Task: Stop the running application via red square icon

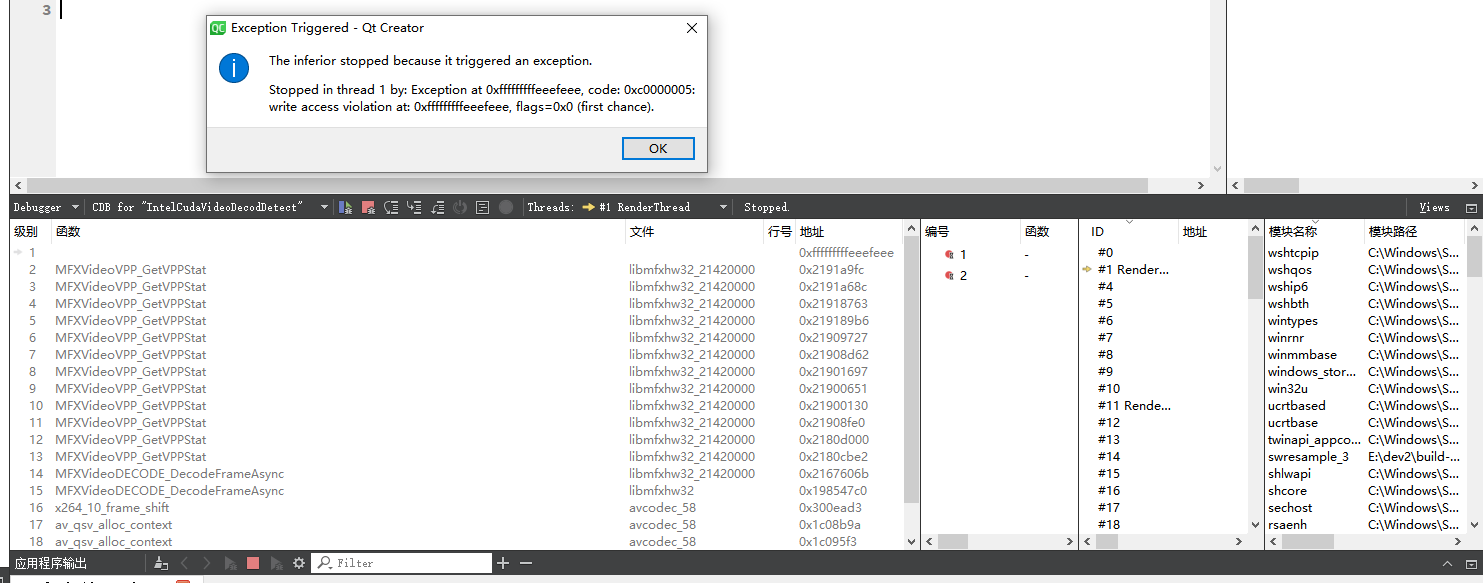Action: coord(250,563)
